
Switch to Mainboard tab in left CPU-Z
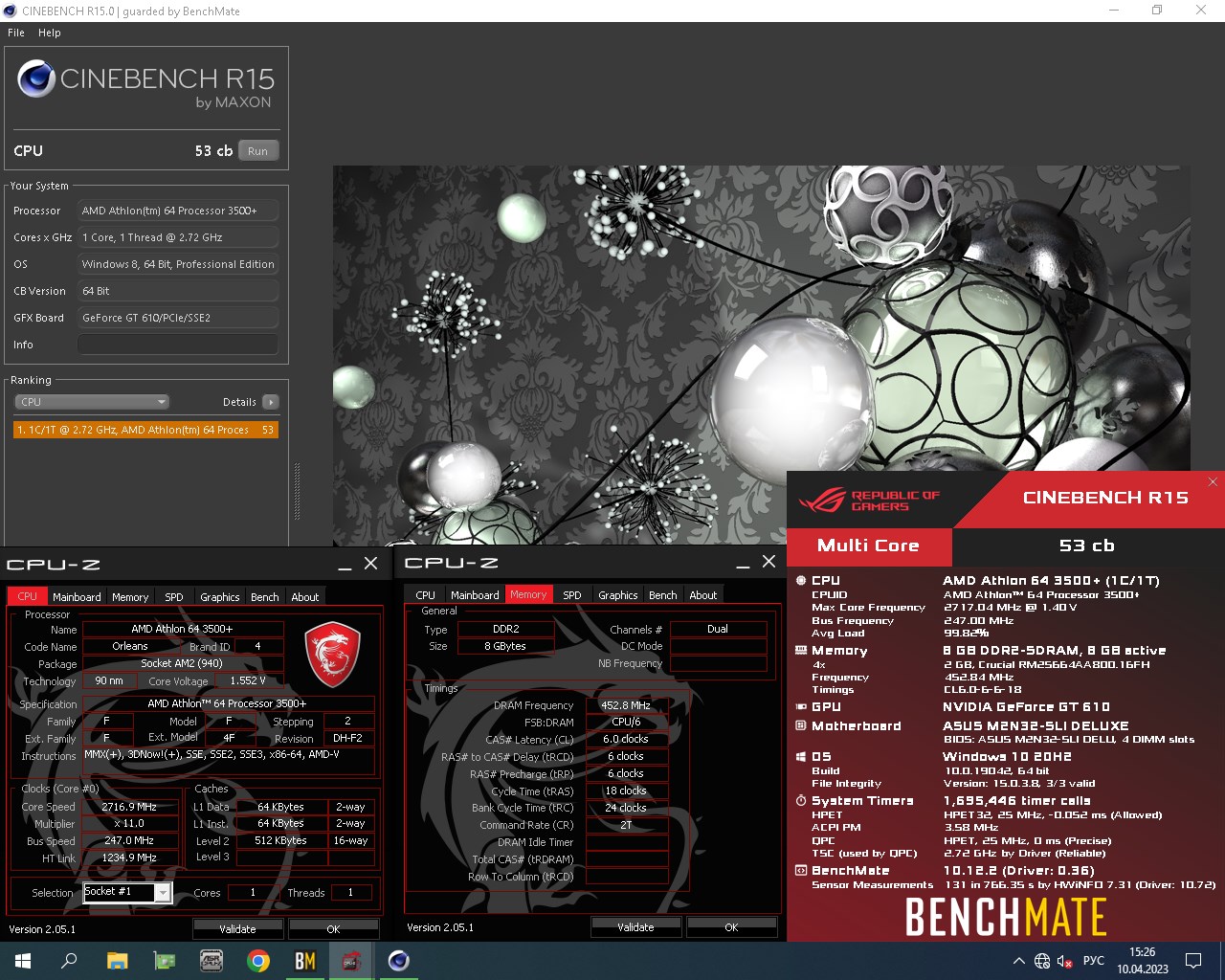point(77,596)
